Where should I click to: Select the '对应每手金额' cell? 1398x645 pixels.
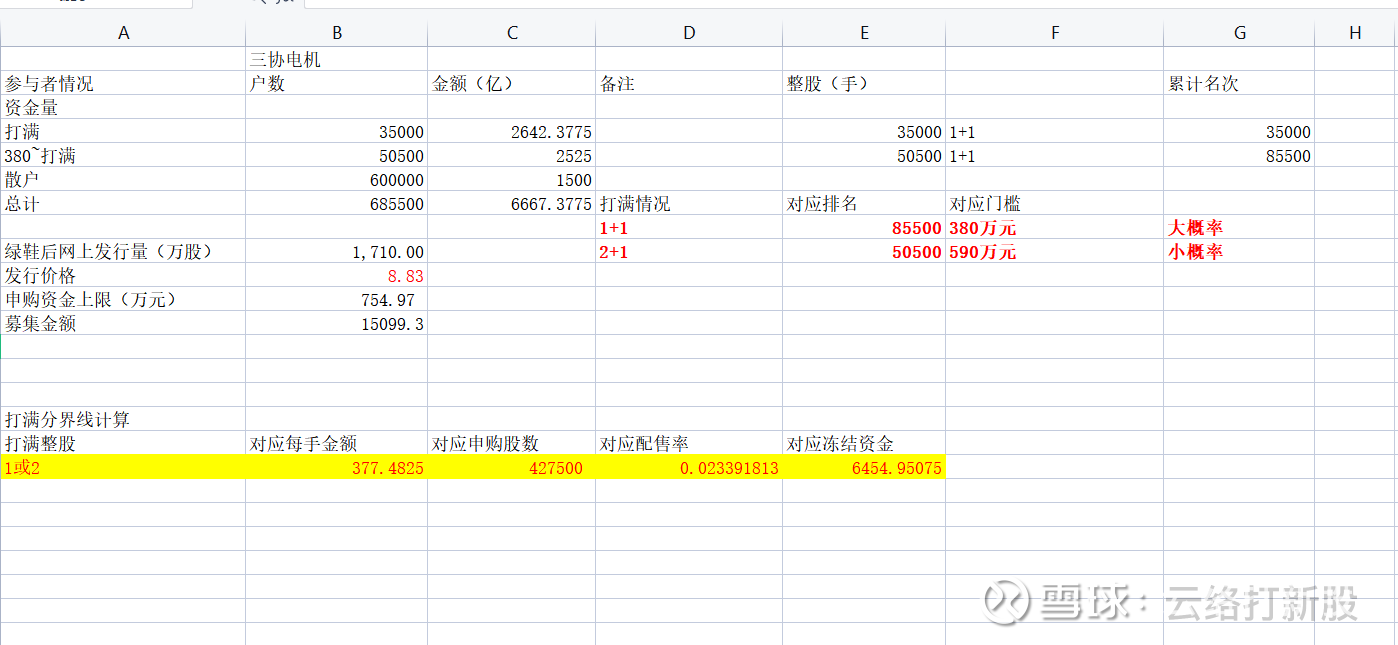(336, 443)
